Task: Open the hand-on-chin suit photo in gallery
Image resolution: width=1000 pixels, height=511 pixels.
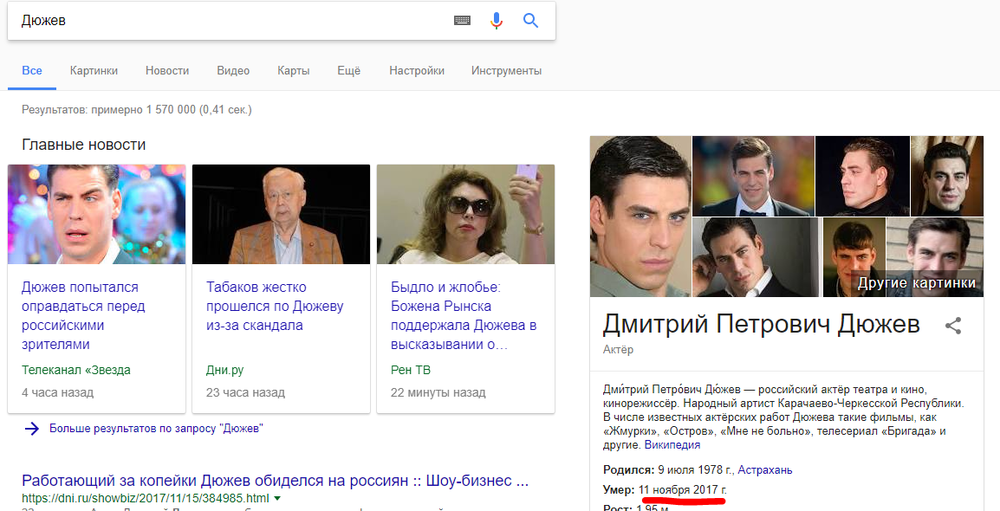Action: pyautogui.click(x=757, y=257)
